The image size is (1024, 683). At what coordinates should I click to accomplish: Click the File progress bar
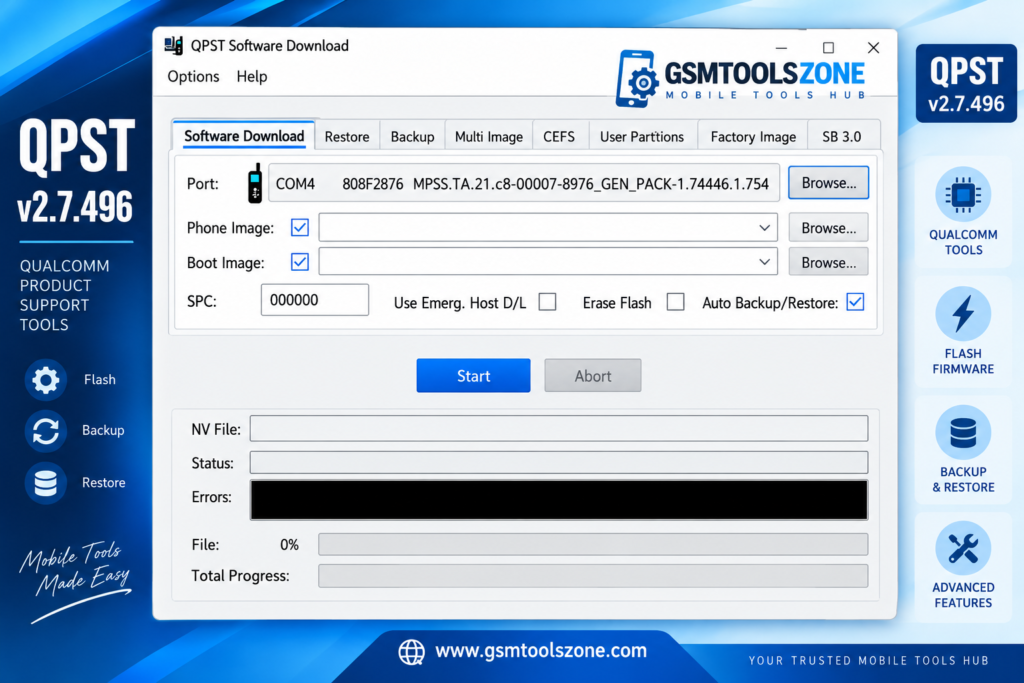[x=593, y=544]
